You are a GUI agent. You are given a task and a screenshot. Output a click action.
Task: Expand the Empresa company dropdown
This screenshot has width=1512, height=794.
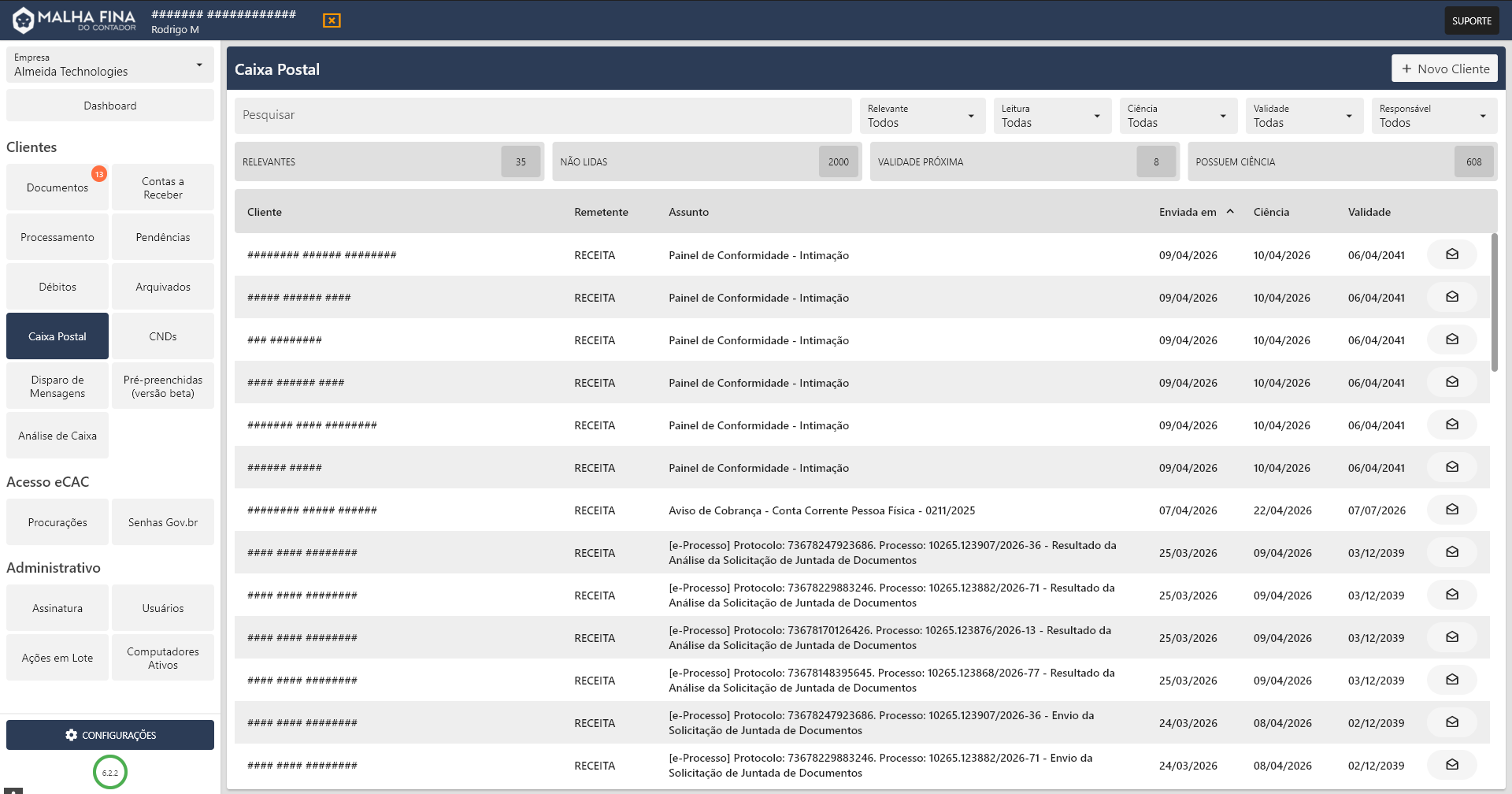point(110,65)
